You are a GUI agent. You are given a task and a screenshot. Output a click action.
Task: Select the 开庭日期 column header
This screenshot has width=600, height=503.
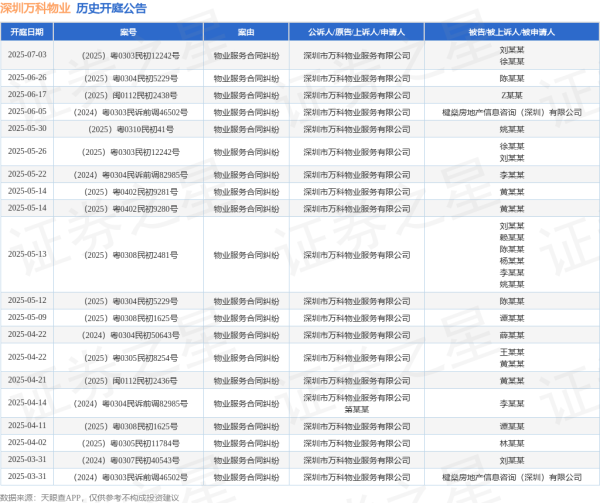click(27, 32)
